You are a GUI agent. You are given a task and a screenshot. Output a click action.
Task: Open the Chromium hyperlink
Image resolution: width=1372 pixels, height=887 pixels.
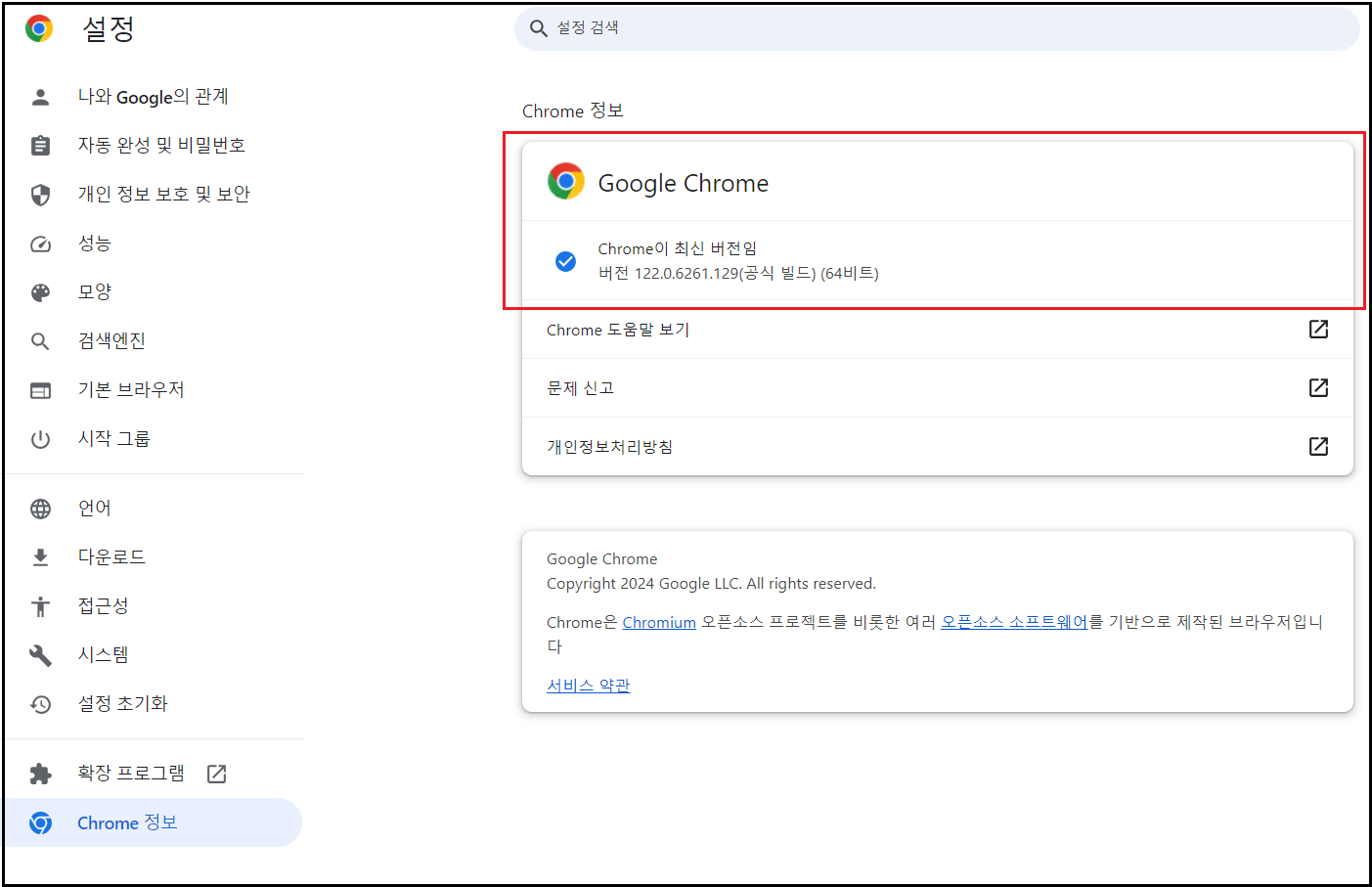[658, 622]
